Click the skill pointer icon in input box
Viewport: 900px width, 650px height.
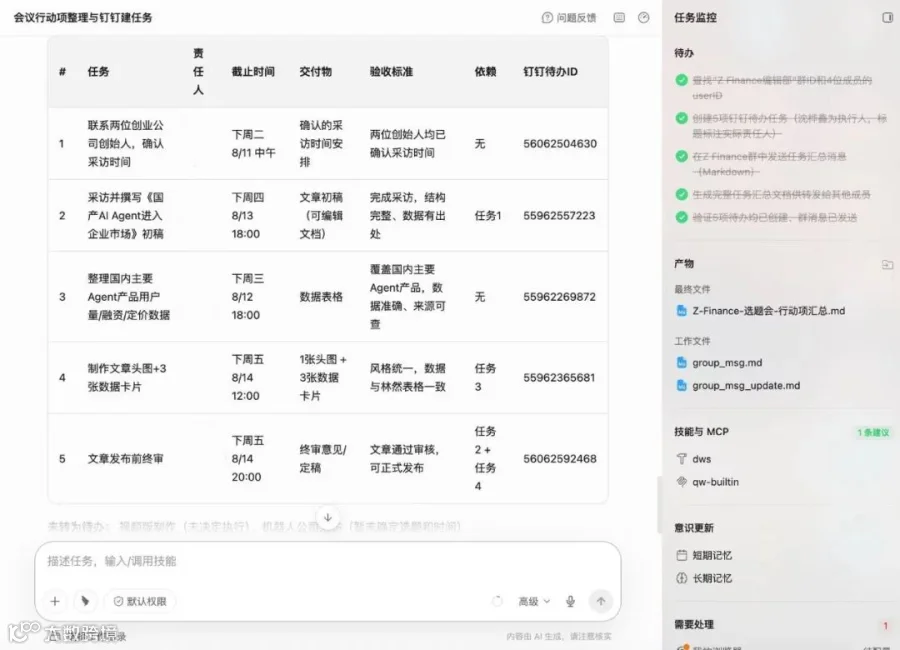point(85,601)
